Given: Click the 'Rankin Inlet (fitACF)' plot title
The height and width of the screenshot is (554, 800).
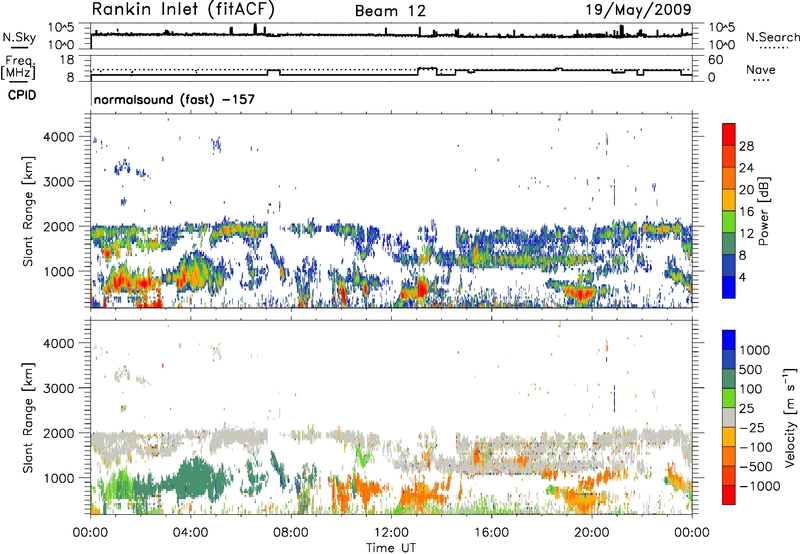Looking at the screenshot, I should coord(183,10).
